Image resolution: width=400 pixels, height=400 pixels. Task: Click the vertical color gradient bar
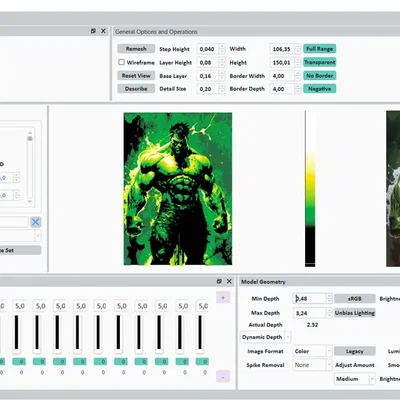click(x=310, y=189)
